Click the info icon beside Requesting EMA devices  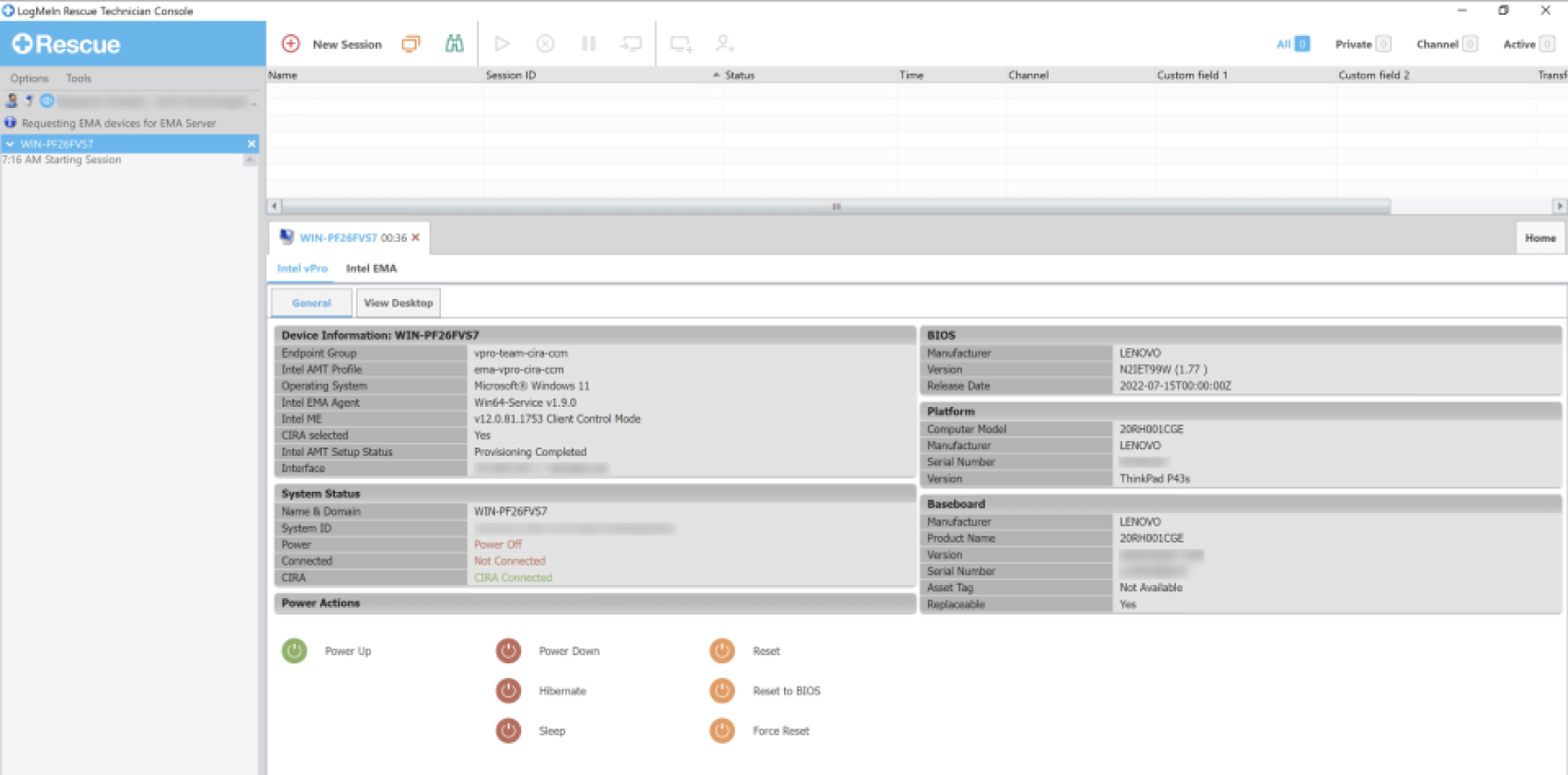point(10,122)
